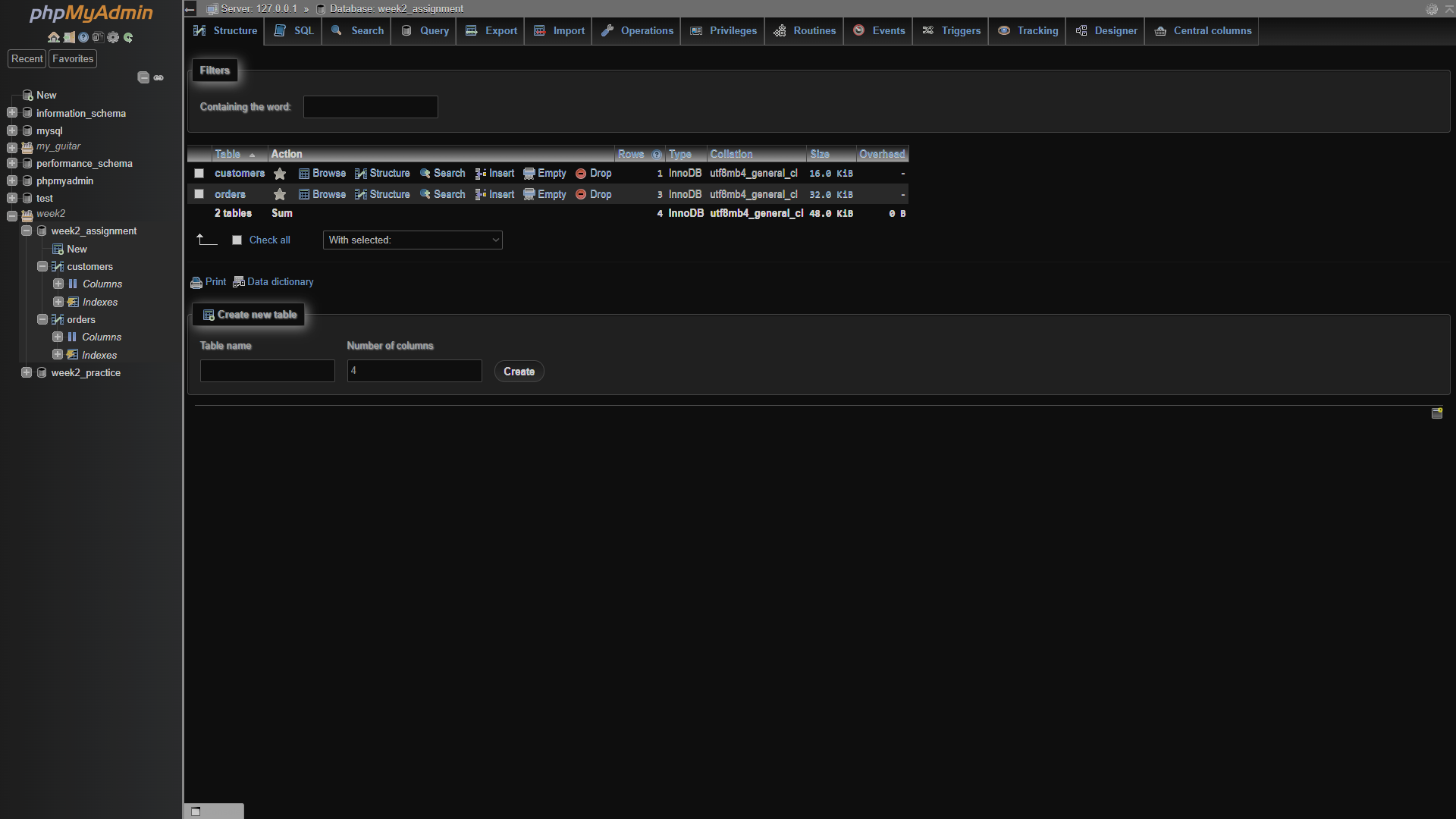Viewport: 1456px width, 819px height.
Task: Click the Containing the word filter field
Action: [x=370, y=107]
